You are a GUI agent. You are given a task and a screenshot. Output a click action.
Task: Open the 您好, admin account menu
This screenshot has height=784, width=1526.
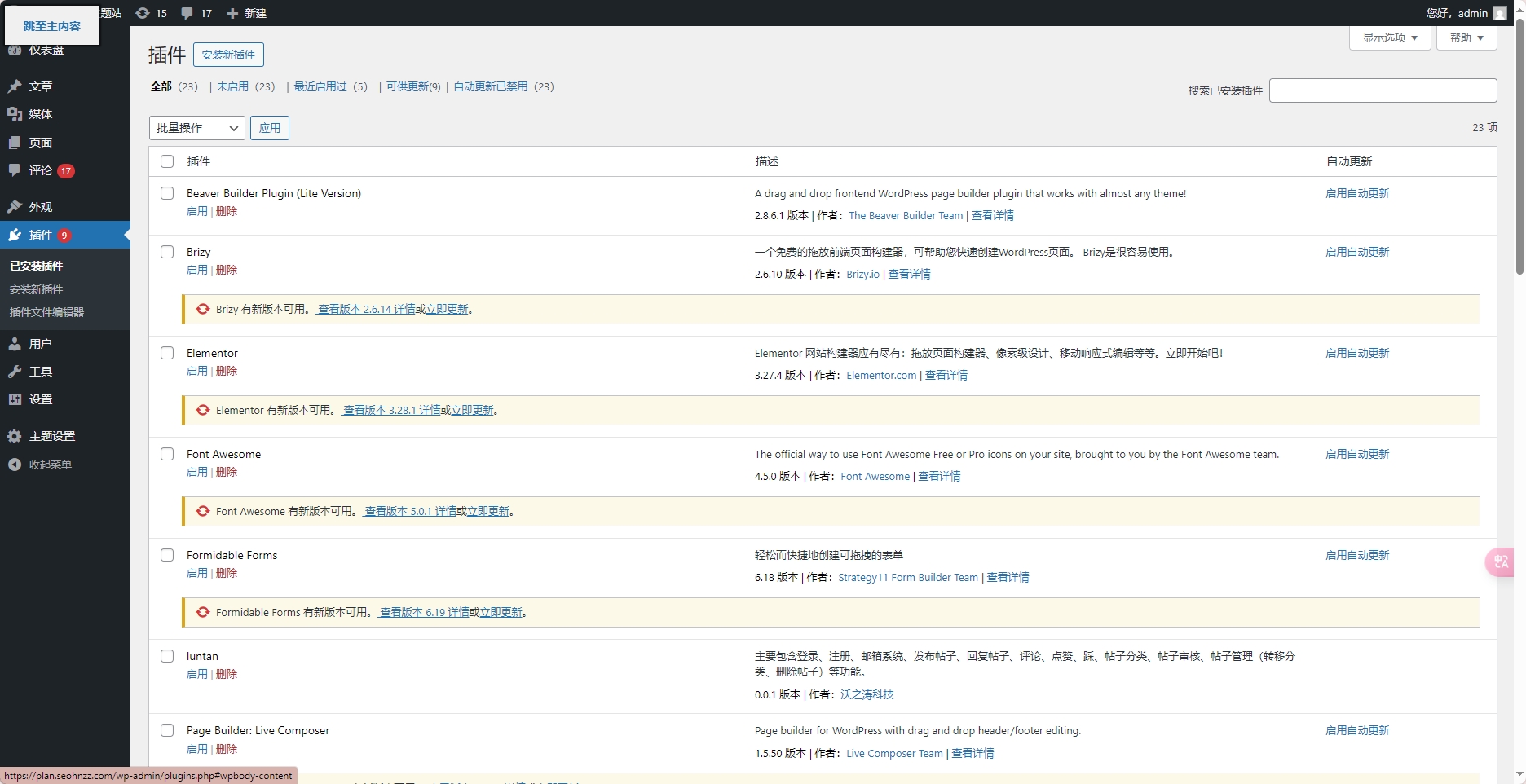point(1466,13)
